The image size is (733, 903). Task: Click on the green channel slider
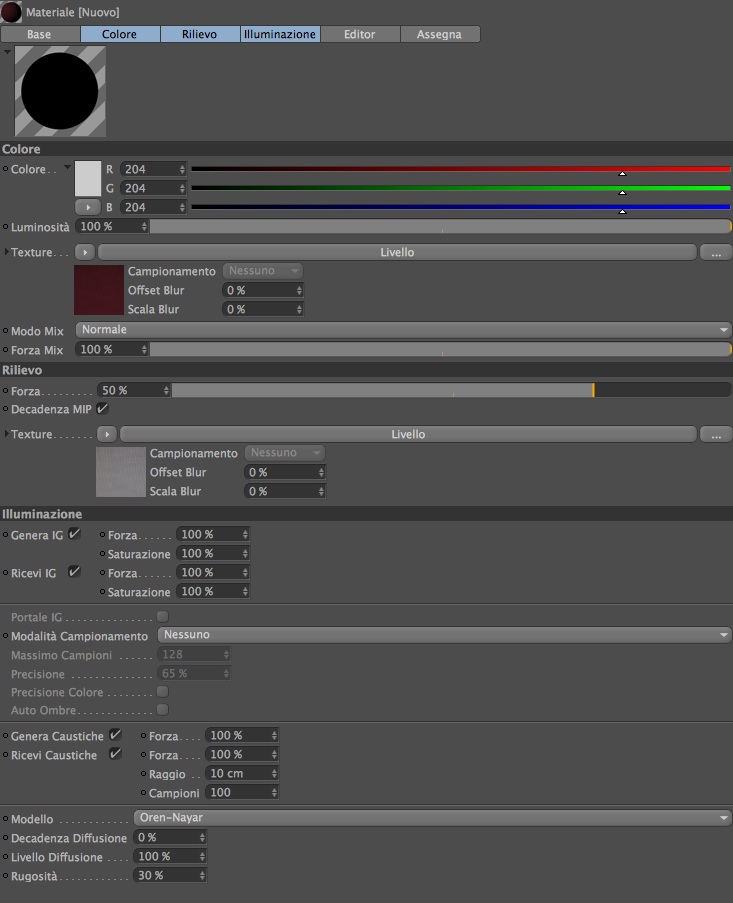461,188
